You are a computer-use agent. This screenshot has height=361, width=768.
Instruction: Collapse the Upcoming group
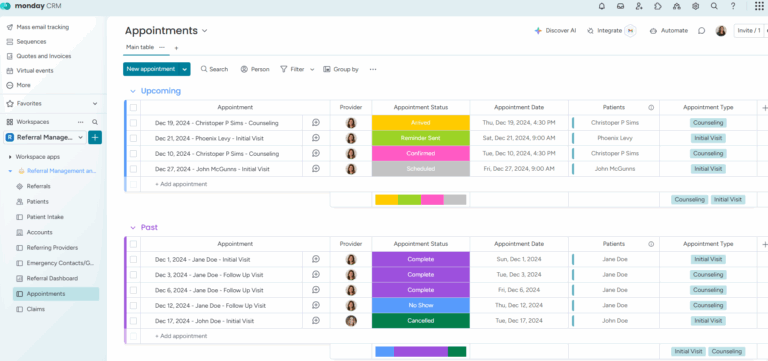pyautogui.click(x=132, y=91)
